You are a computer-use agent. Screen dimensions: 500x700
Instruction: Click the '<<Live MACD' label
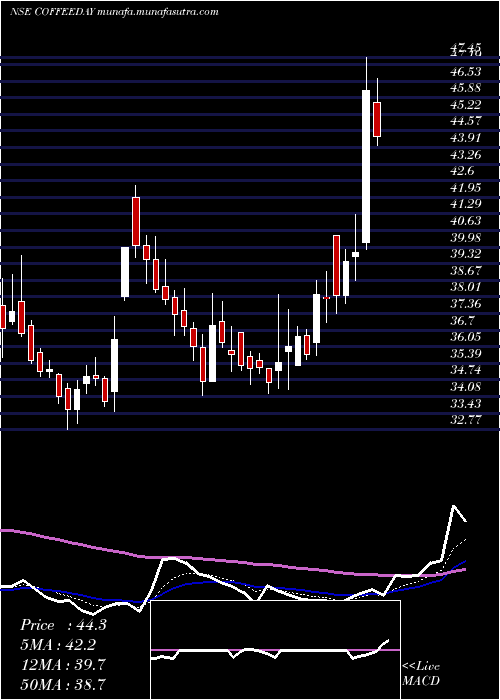click(x=421, y=674)
